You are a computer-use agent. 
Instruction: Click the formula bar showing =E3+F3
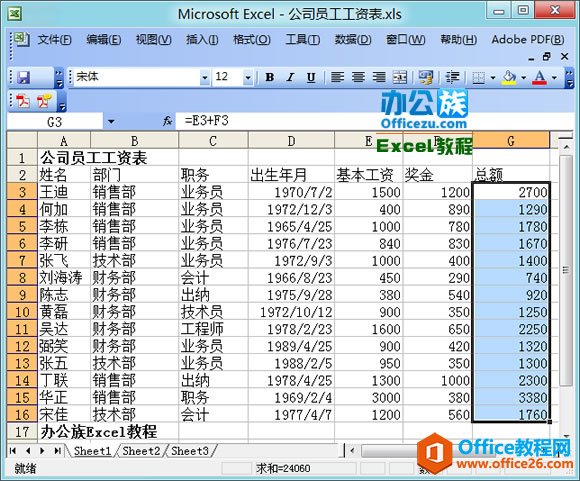click(374, 121)
